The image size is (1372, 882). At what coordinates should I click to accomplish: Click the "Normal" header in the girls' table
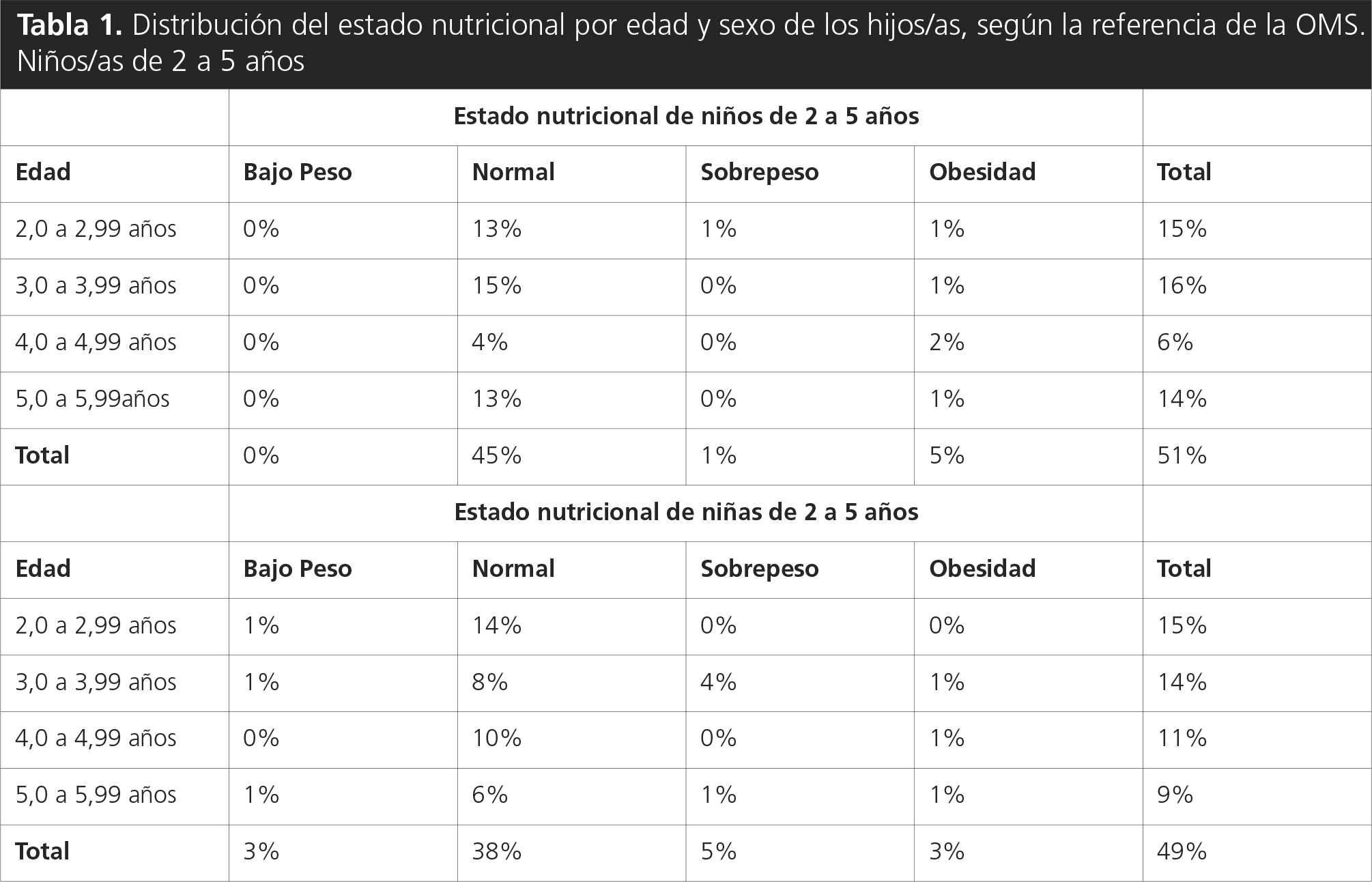point(513,569)
